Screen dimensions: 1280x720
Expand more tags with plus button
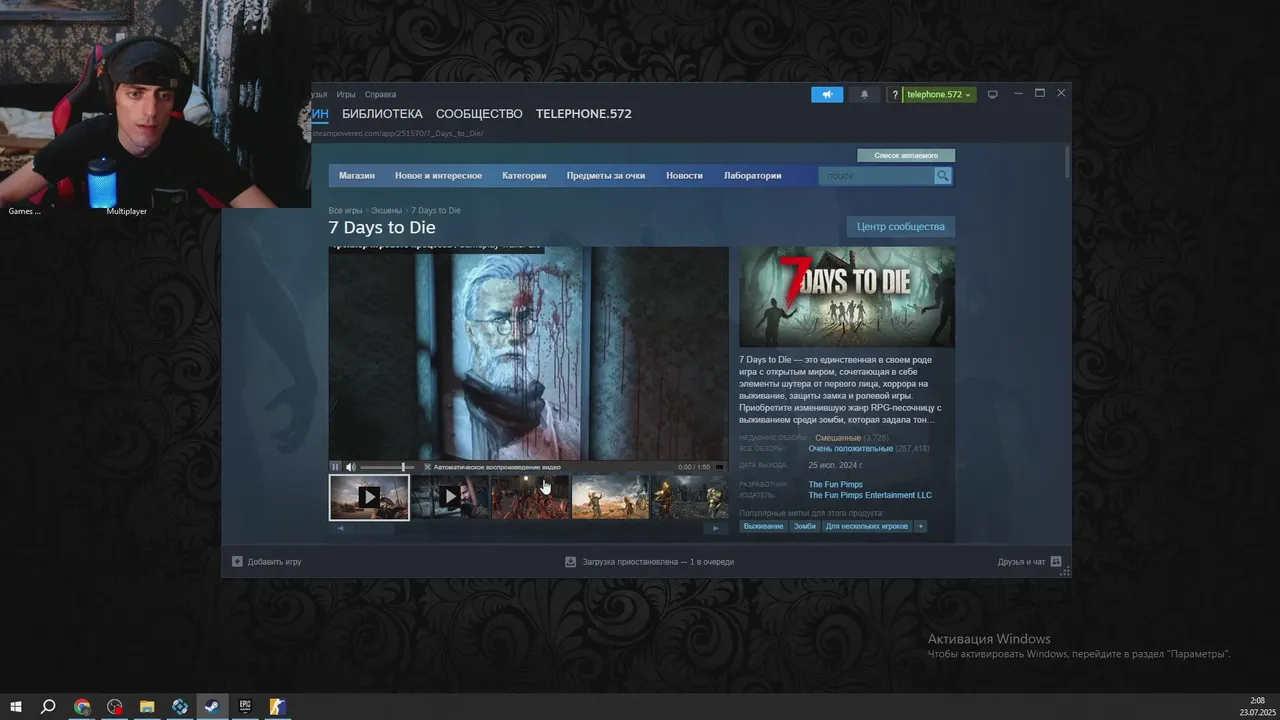(x=921, y=526)
